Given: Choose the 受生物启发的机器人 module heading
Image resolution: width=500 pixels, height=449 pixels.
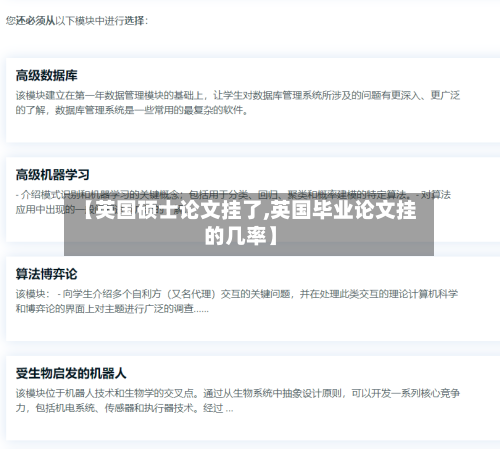Looking at the screenshot, I should tap(71, 373).
